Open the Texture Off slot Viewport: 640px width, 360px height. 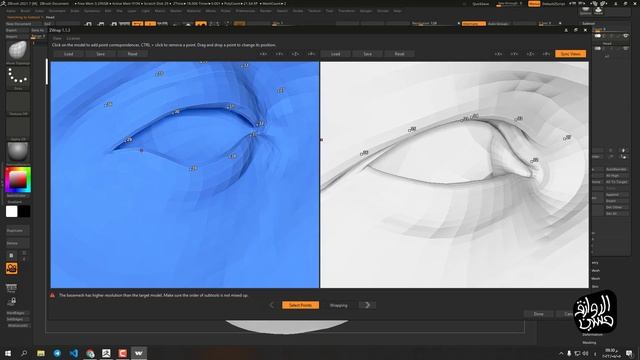click(x=18, y=102)
